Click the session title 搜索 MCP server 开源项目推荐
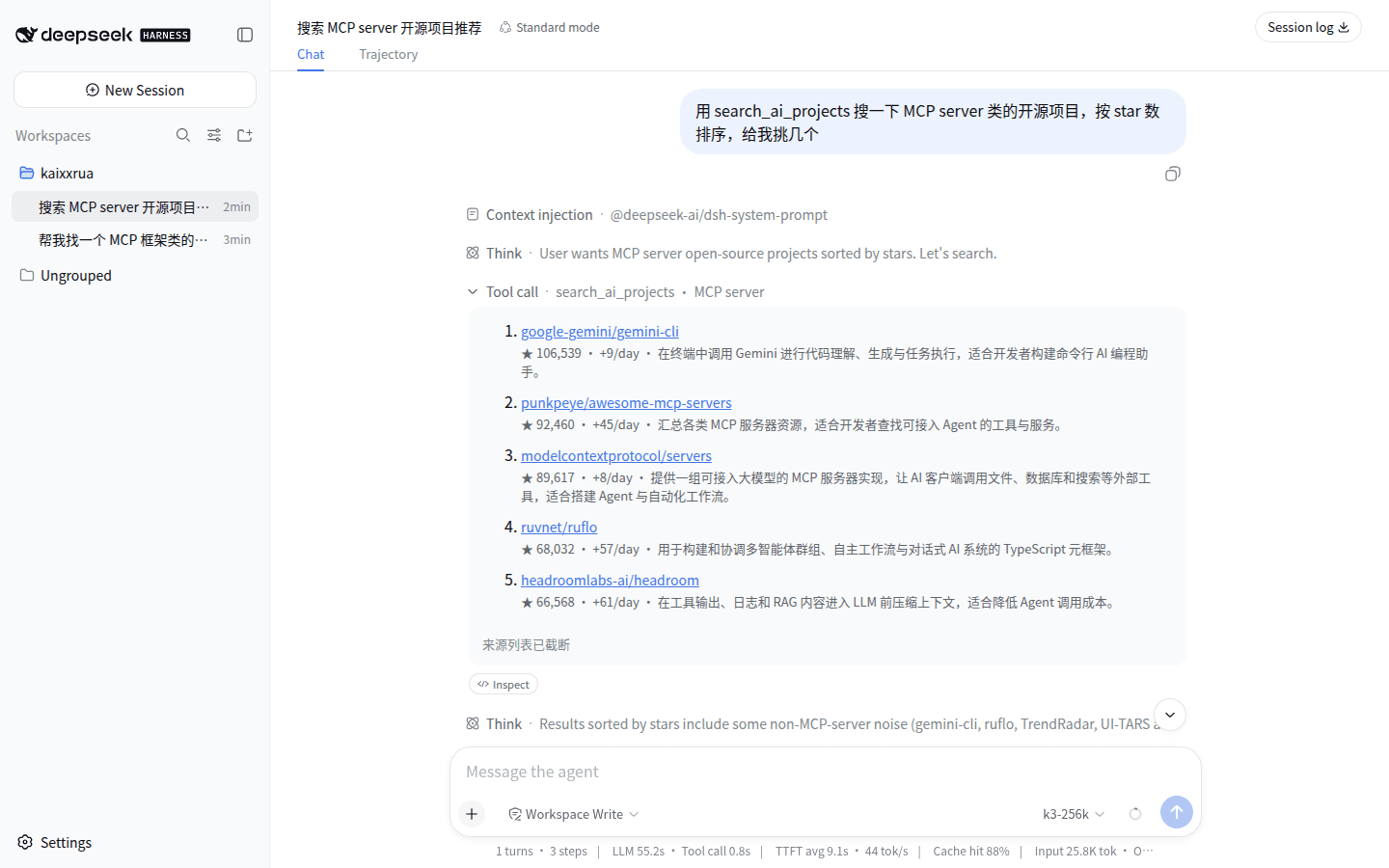The image size is (1389, 868). pos(389,27)
